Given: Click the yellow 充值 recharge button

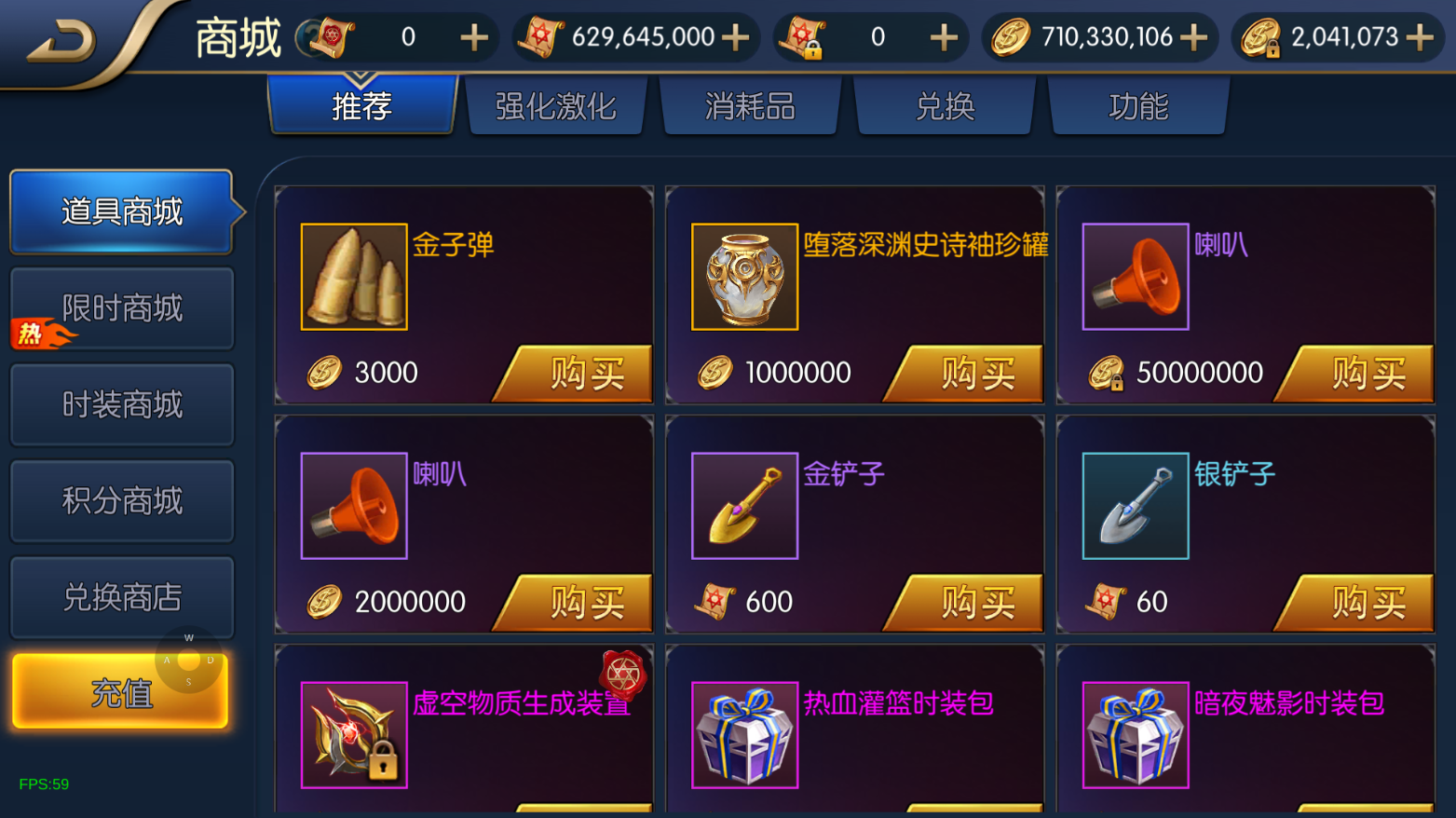Looking at the screenshot, I should pyautogui.click(x=120, y=691).
